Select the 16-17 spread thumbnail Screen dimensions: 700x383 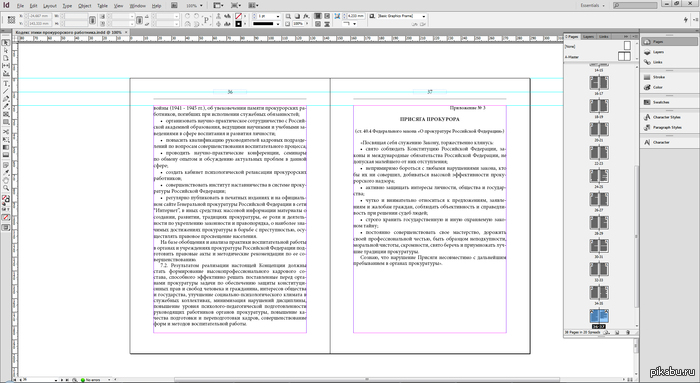point(599,83)
